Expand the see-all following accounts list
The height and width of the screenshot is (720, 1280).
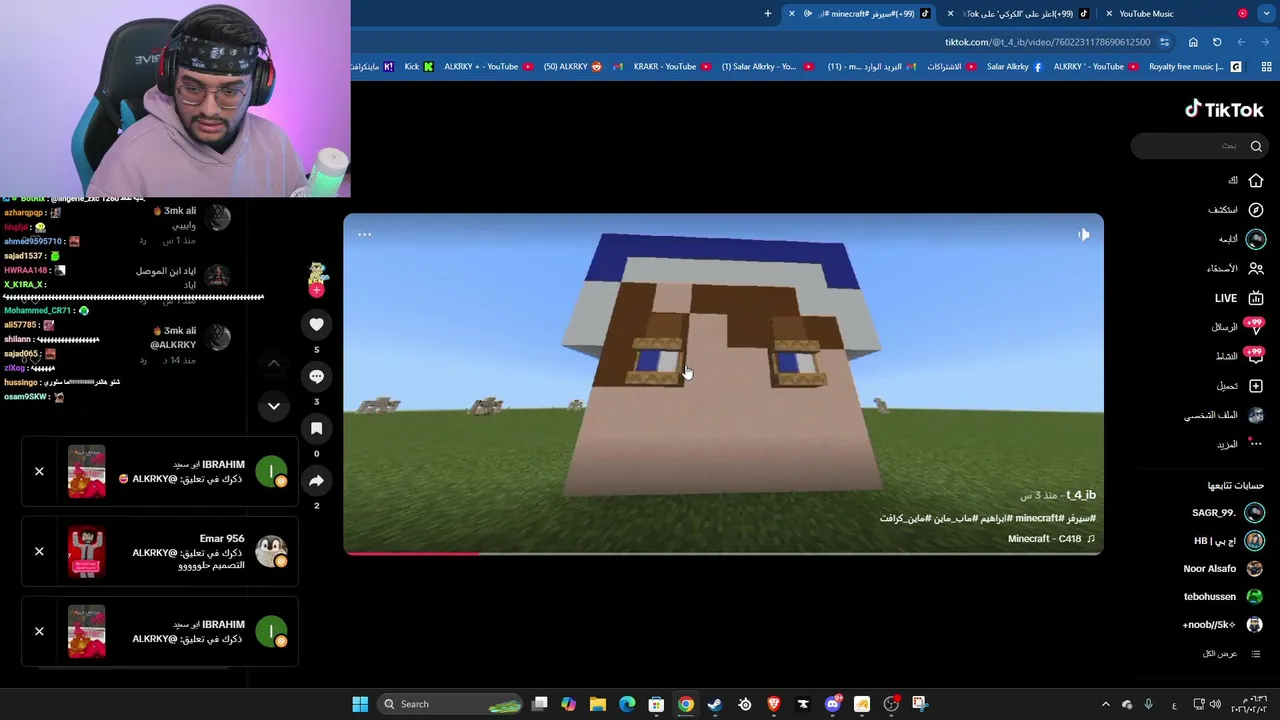tap(1231, 654)
